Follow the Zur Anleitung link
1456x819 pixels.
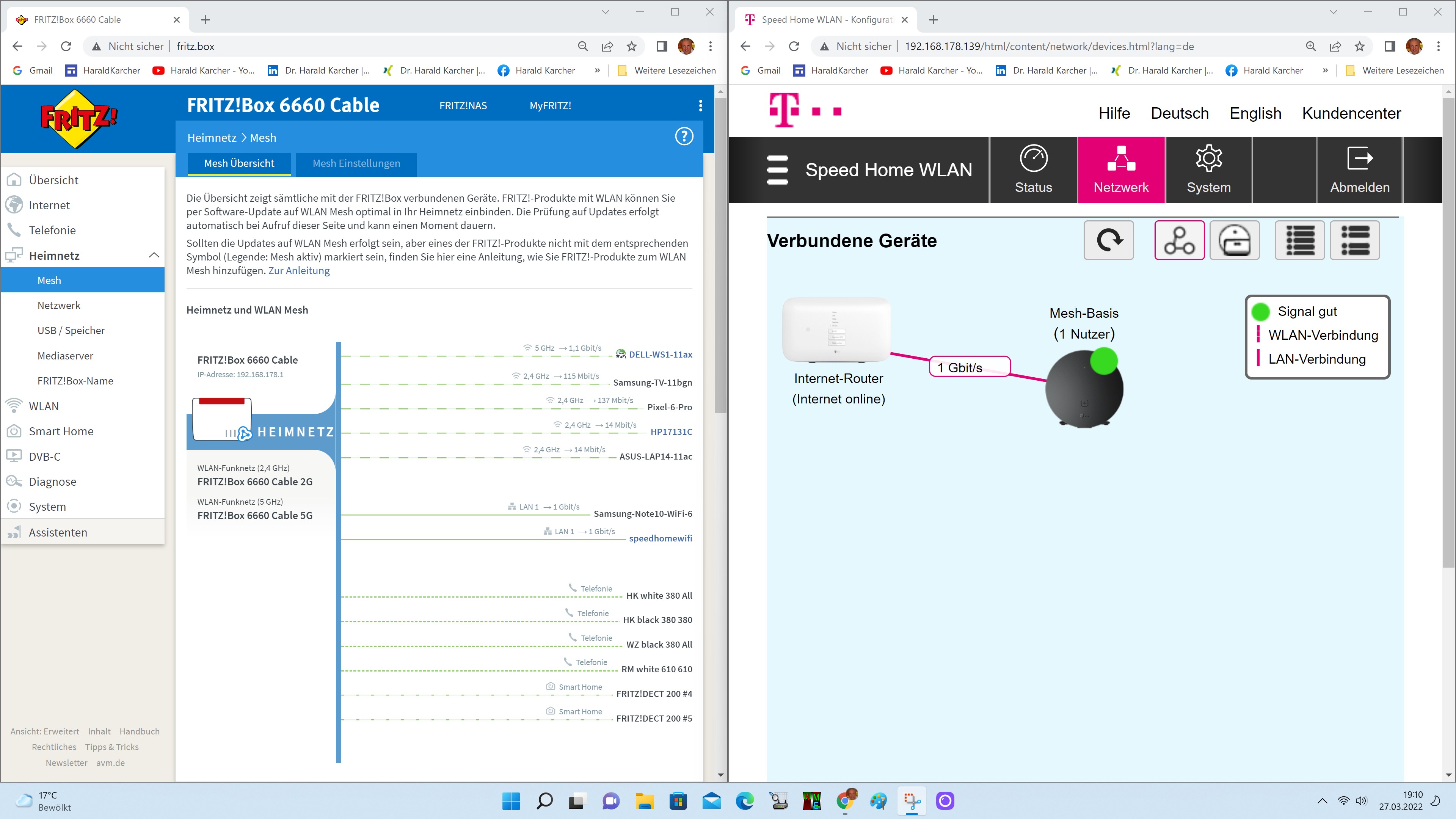pyautogui.click(x=298, y=271)
